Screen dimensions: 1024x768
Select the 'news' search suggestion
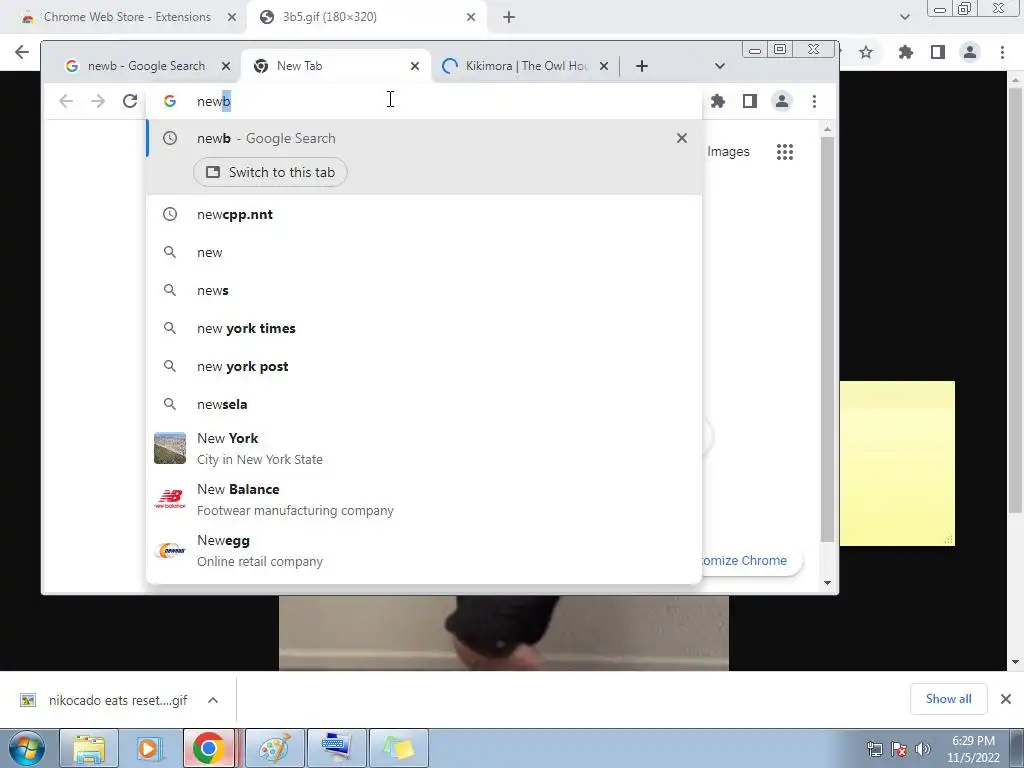pos(424,290)
